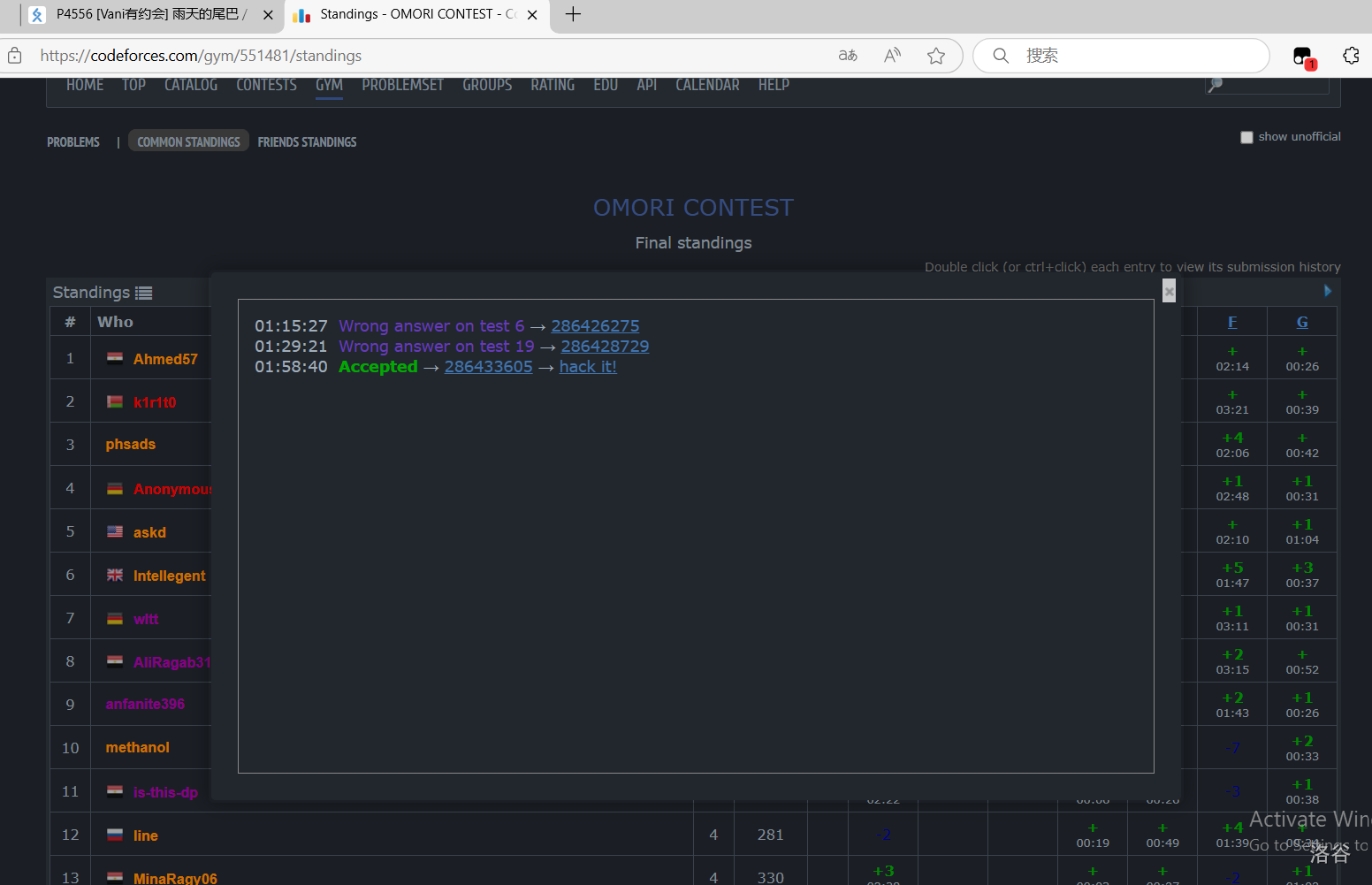This screenshot has width=1372, height=885.
Task: Open problem G column header
Action: pos(1302,322)
